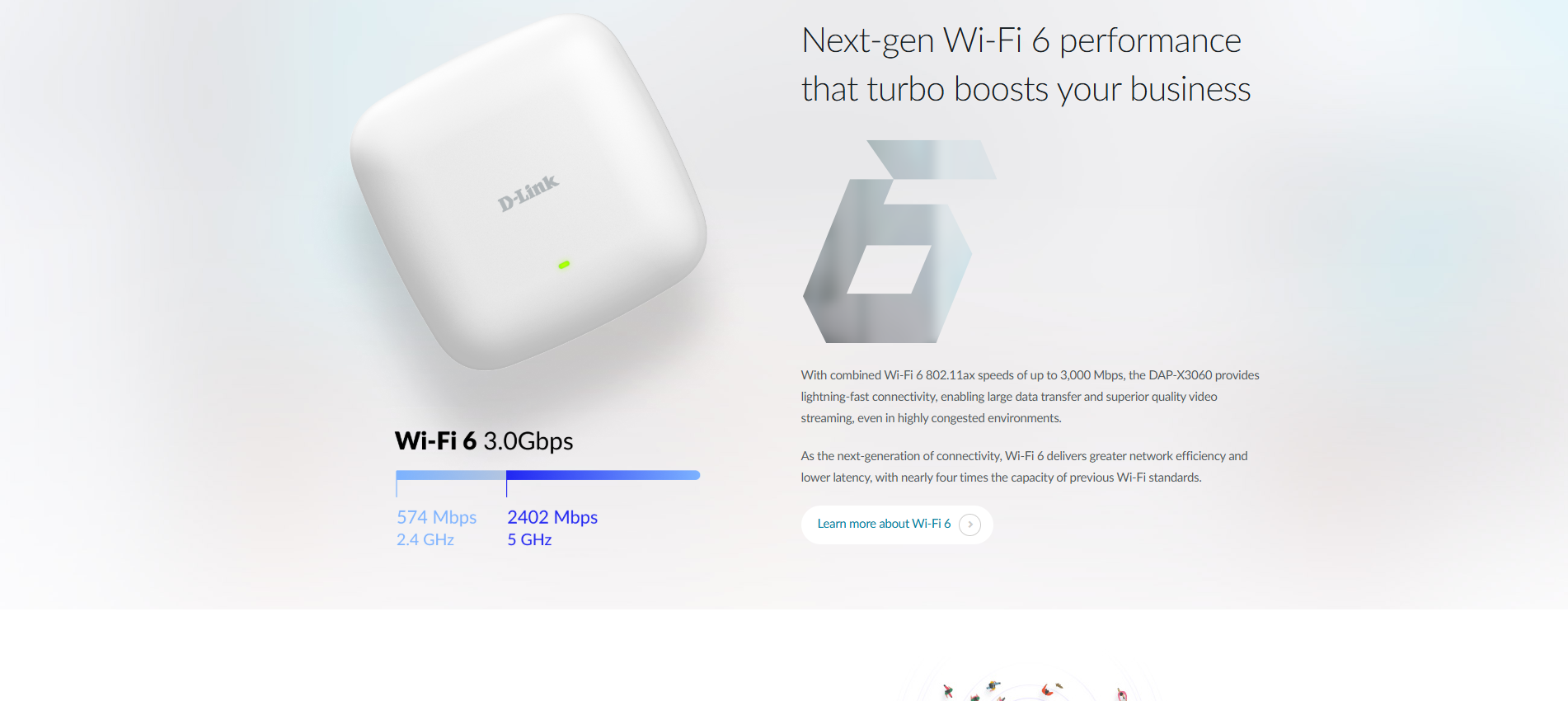Click the paragraph about next-generation connectivity

click(x=1024, y=467)
